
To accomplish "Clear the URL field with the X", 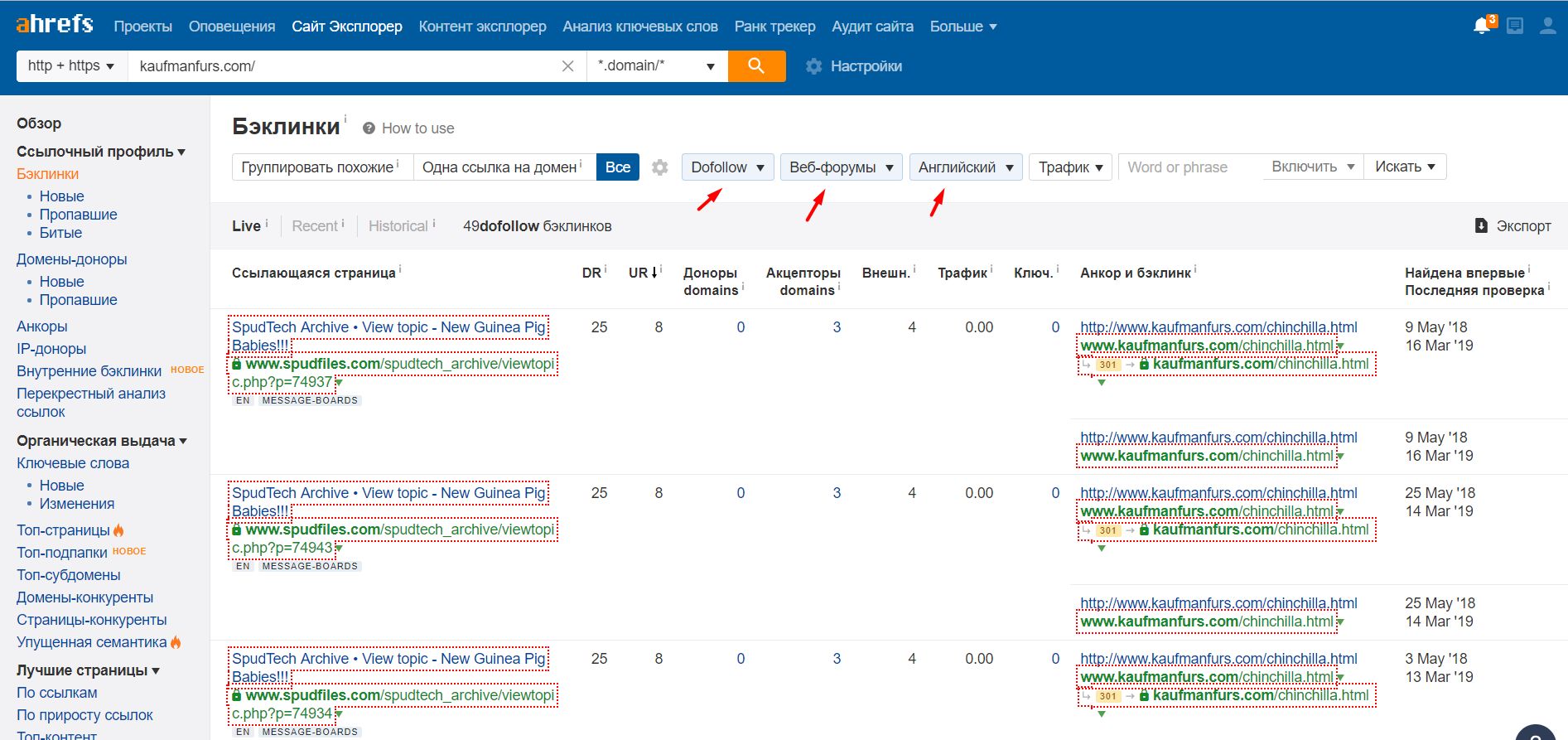I will [x=567, y=66].
